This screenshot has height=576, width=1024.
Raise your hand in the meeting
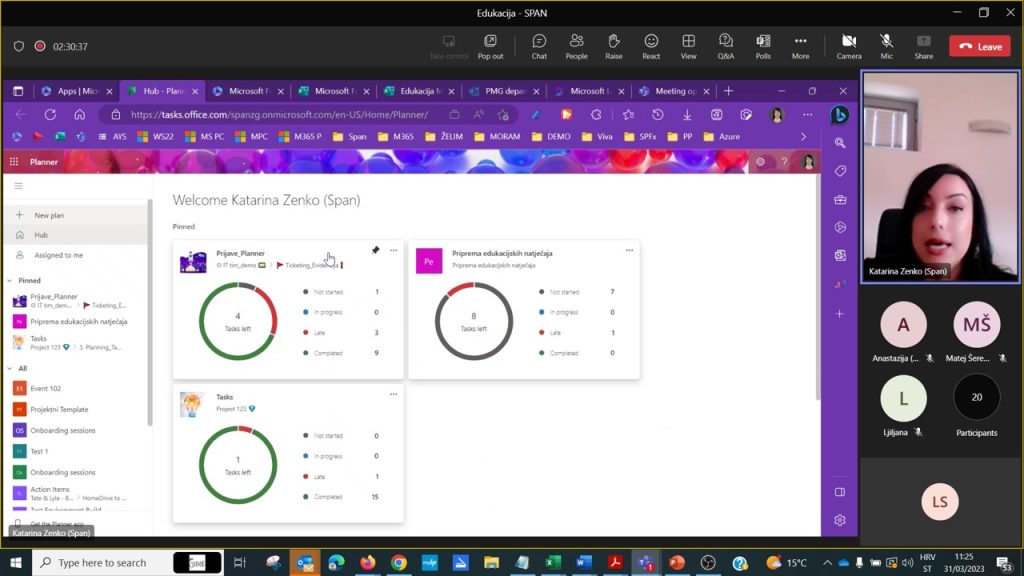coord(614,47)
